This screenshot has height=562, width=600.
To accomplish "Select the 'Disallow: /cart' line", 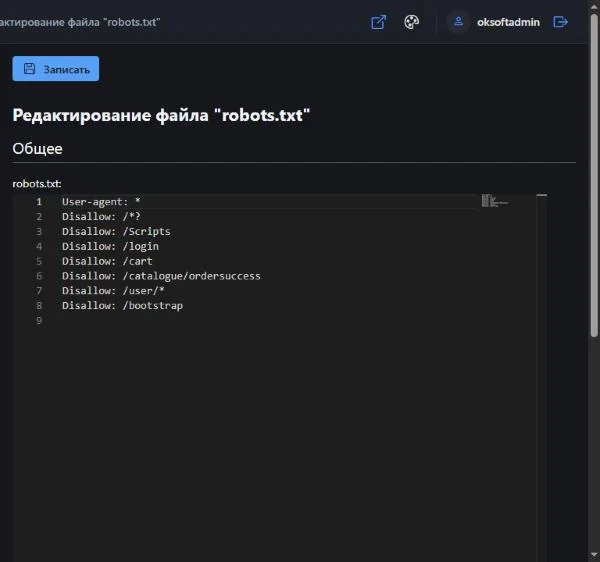I will click(107, 261).
